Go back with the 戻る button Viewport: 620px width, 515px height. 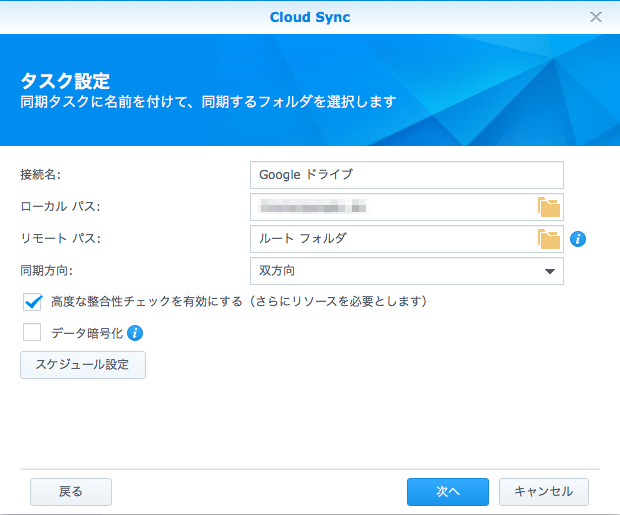71,491
